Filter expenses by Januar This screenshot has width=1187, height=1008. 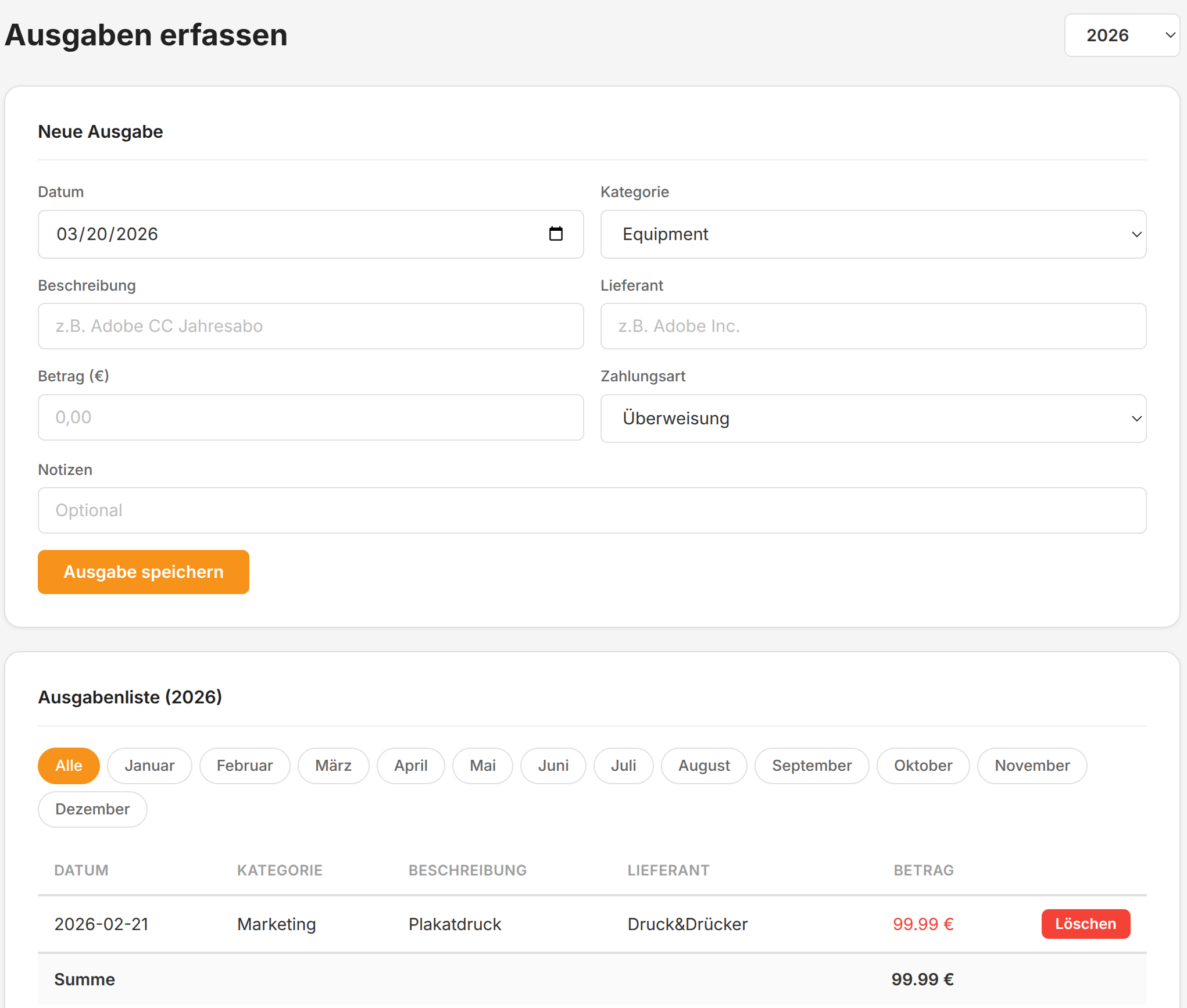click(149, 766)
